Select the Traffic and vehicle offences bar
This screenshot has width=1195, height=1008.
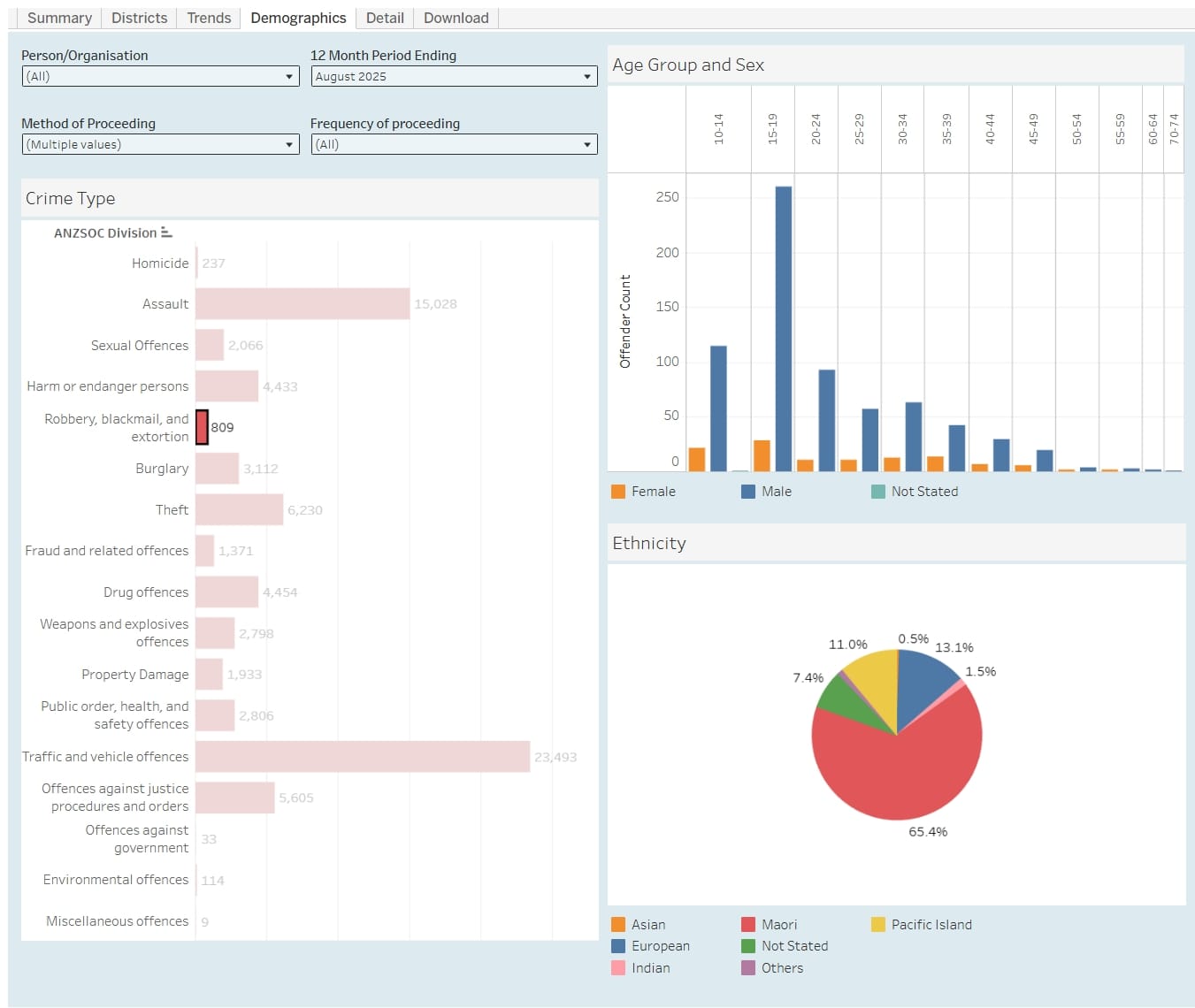click(363, 757)
